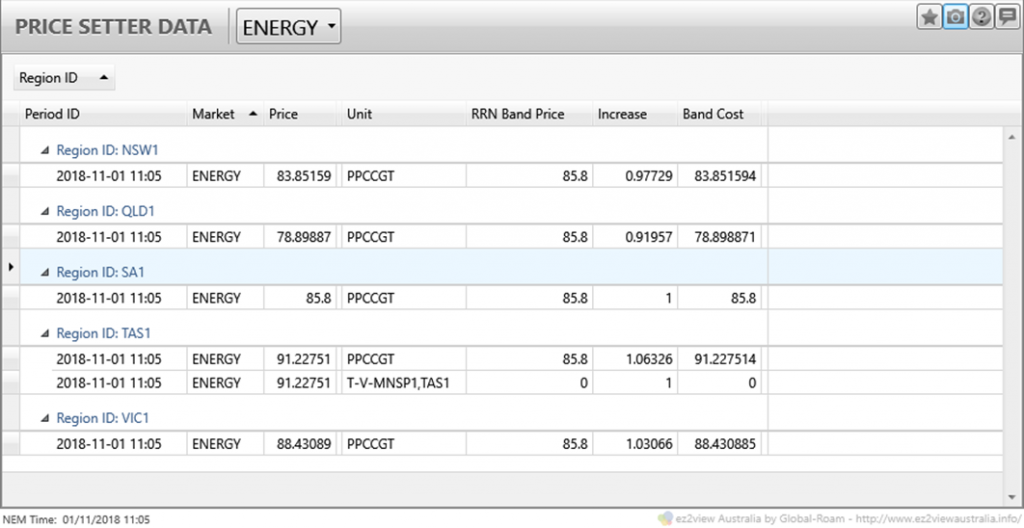Click the Region ID: NSW1 label
Viewport: 1024px width, 528px height.
[x=108, y=150]
